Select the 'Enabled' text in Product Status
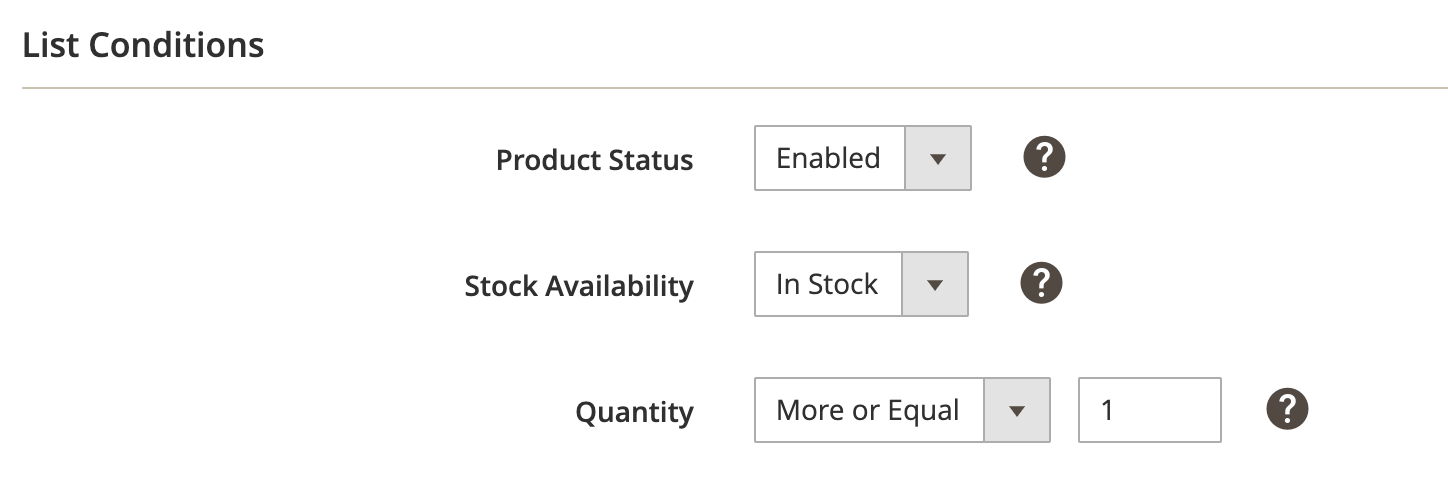Screen dimensions: 1448x488 click(x=828, y=158)
